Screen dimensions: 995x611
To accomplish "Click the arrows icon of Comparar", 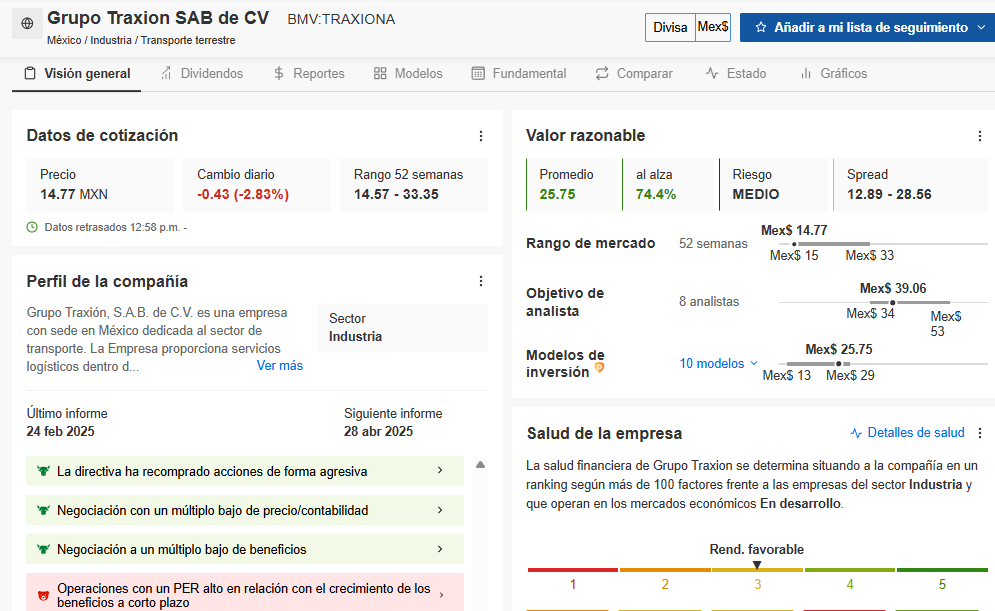I will point(602,74).
